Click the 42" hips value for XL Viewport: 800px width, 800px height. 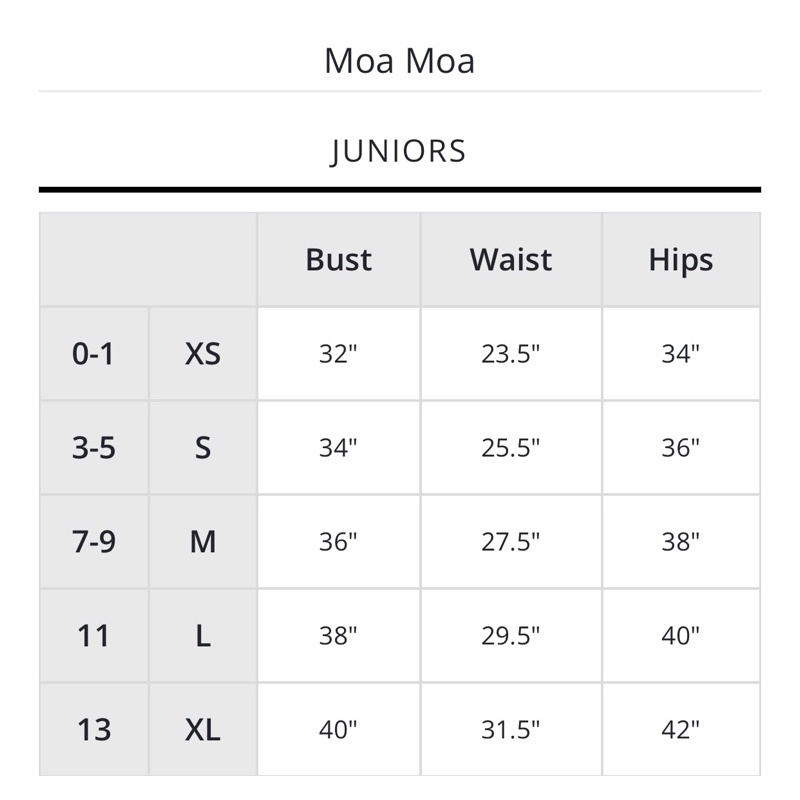(x=680, y=730)
